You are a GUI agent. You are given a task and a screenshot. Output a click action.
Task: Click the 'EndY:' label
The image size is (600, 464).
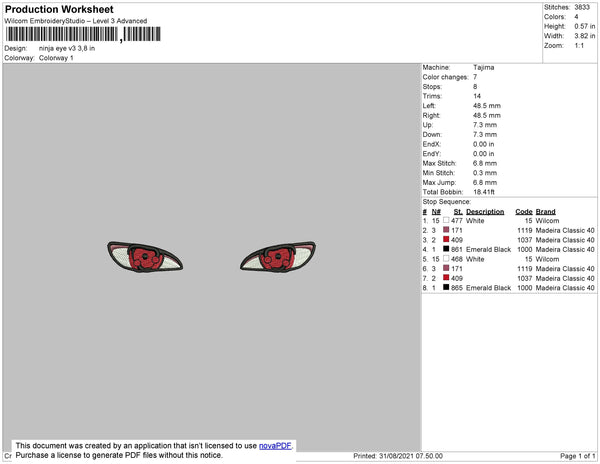pyautogui.click(x=432, y=154)
